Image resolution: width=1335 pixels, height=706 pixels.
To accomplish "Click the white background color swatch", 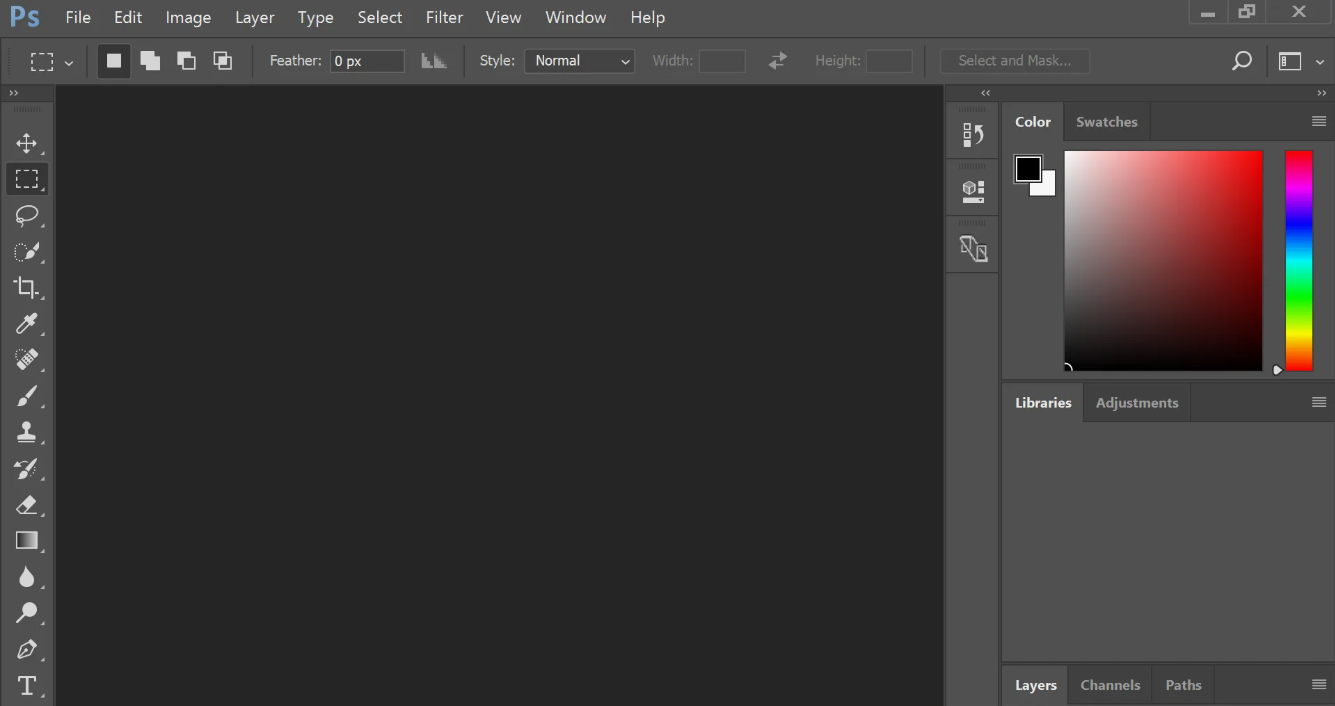I will pyautogui.click(x=1048, y=189).
